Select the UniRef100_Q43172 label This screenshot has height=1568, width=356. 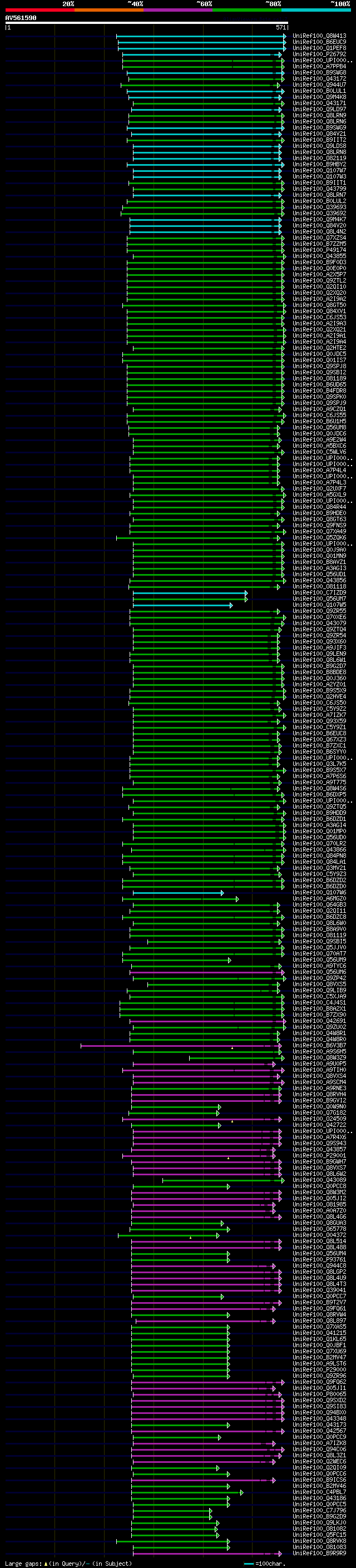coord(319,78)
